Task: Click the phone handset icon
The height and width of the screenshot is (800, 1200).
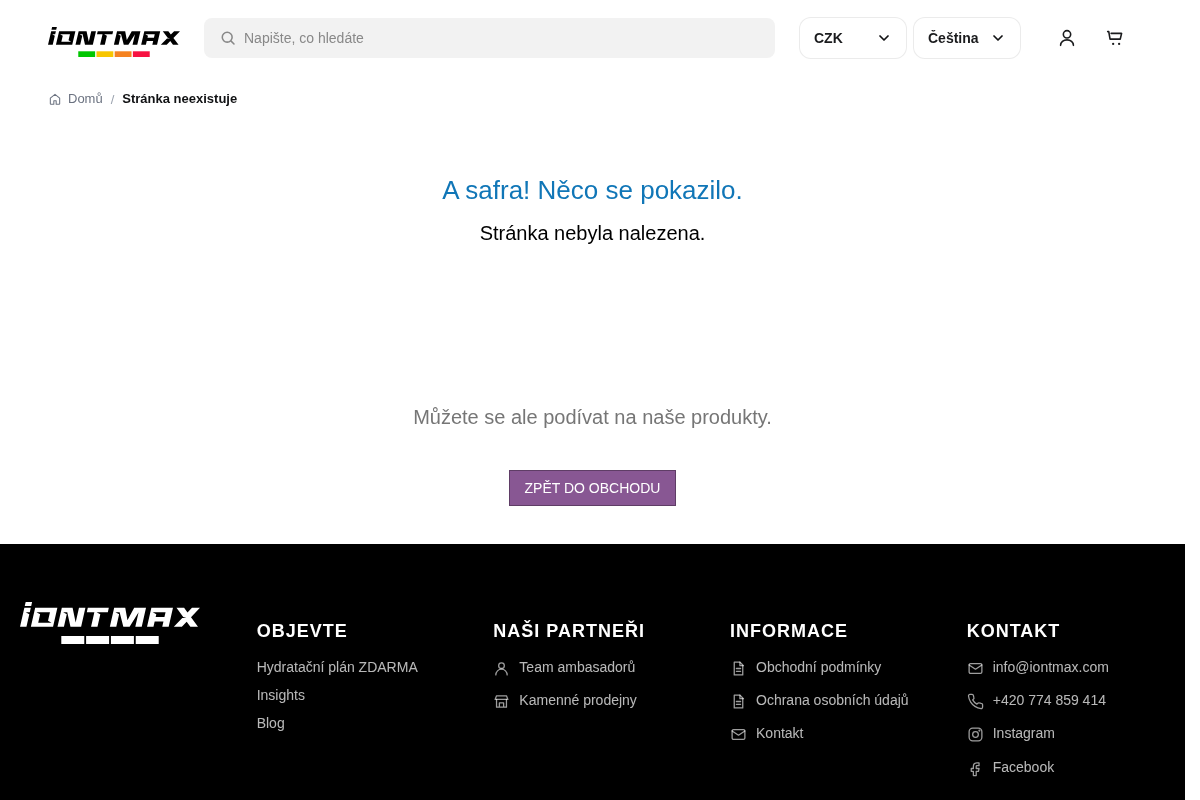Action: (x=975, y=702)
